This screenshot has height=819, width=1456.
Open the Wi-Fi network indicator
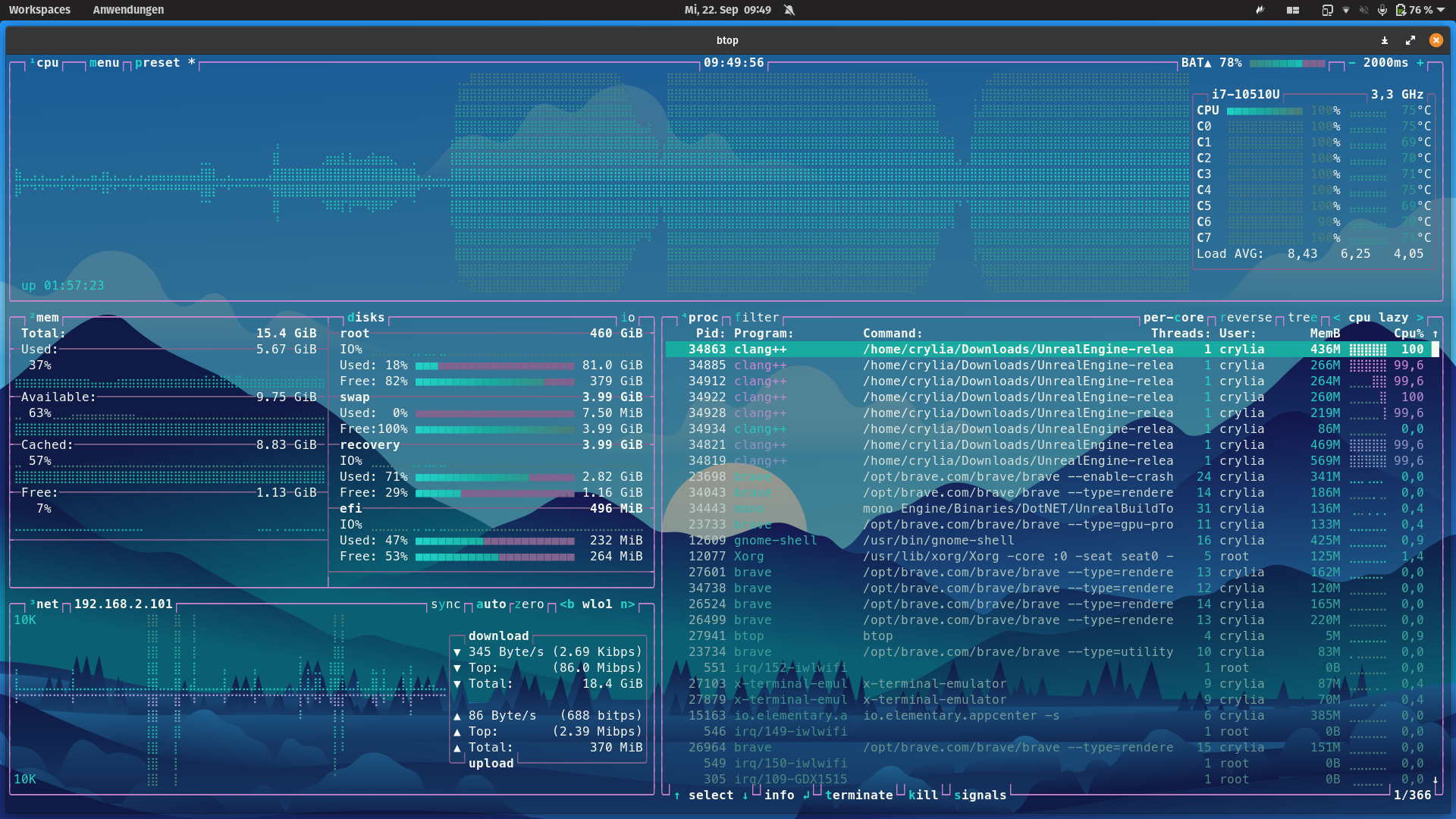[1346, 10]
